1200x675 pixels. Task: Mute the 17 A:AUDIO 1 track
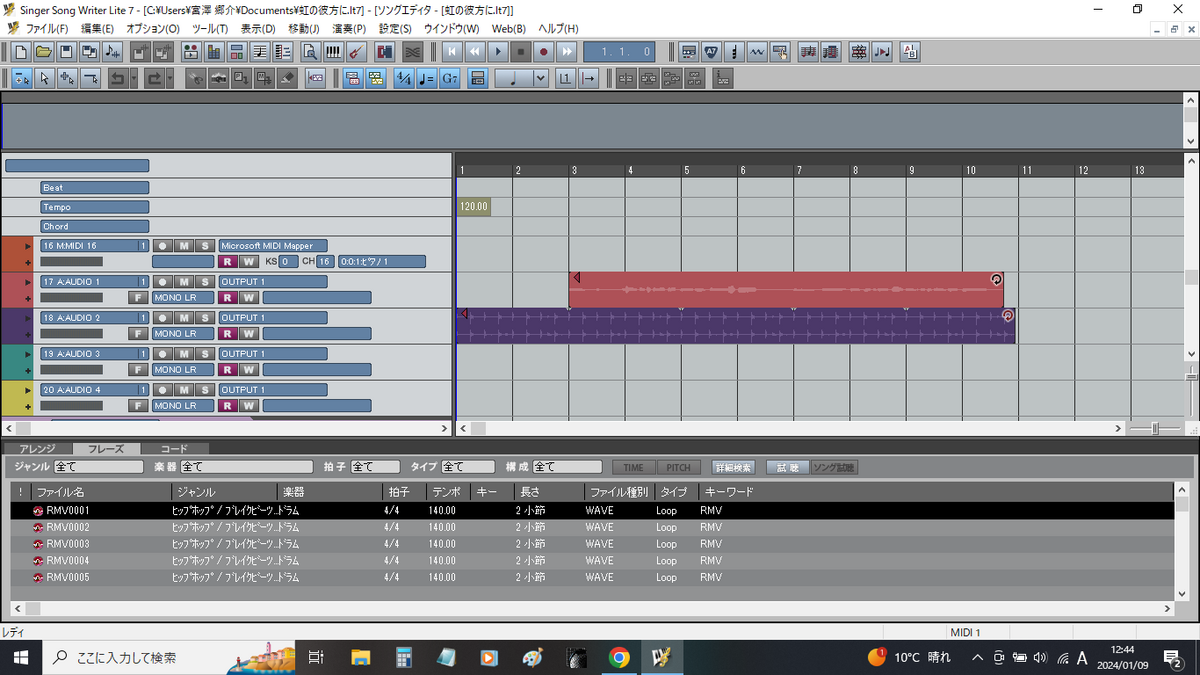tap(185, 282)
